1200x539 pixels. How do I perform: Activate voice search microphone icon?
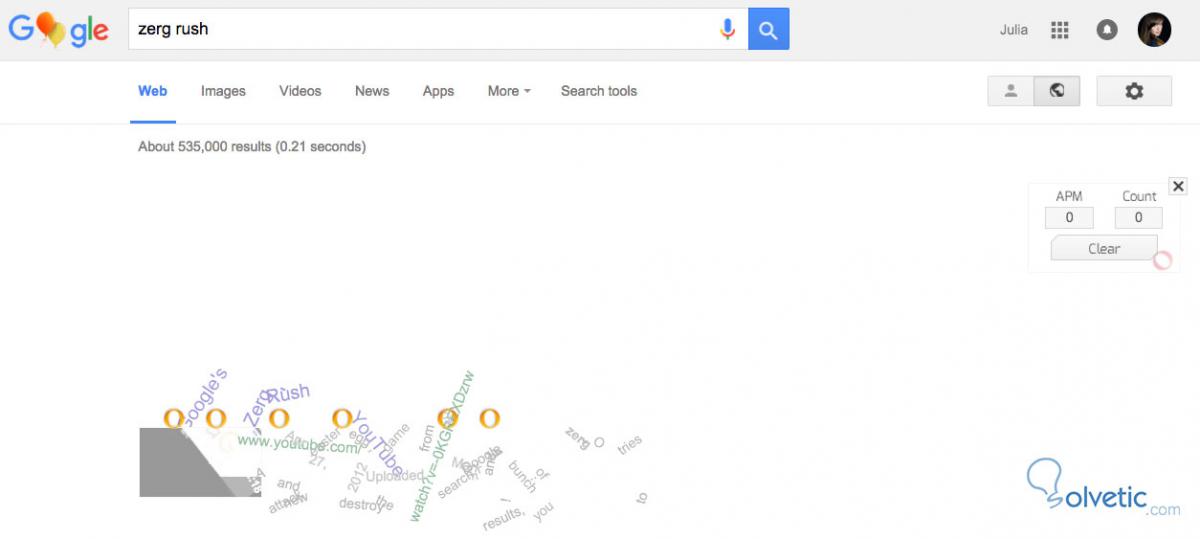(x=728, y=29)
